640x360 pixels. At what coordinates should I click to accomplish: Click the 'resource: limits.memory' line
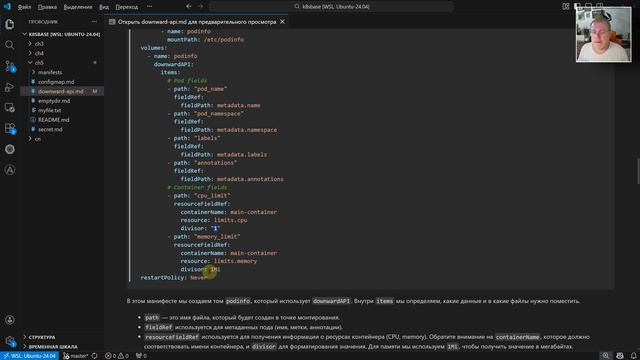219,261
